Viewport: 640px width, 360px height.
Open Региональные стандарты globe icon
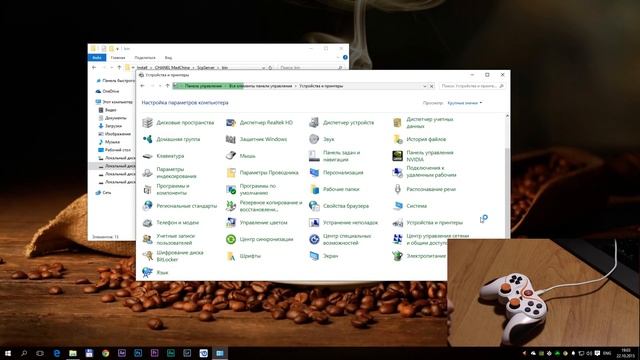[x=147, y=206]
